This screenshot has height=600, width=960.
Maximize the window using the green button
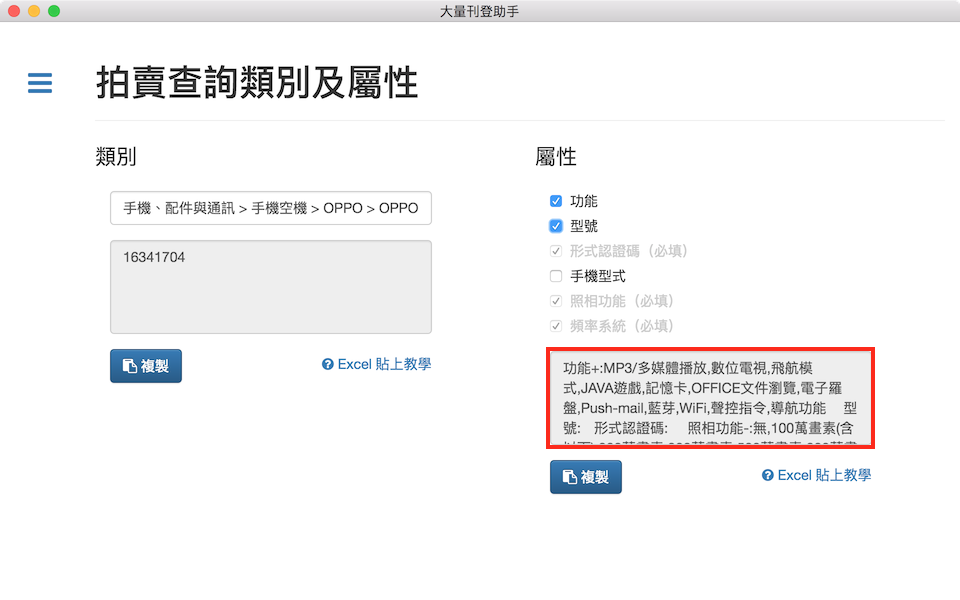pos(54,11)
